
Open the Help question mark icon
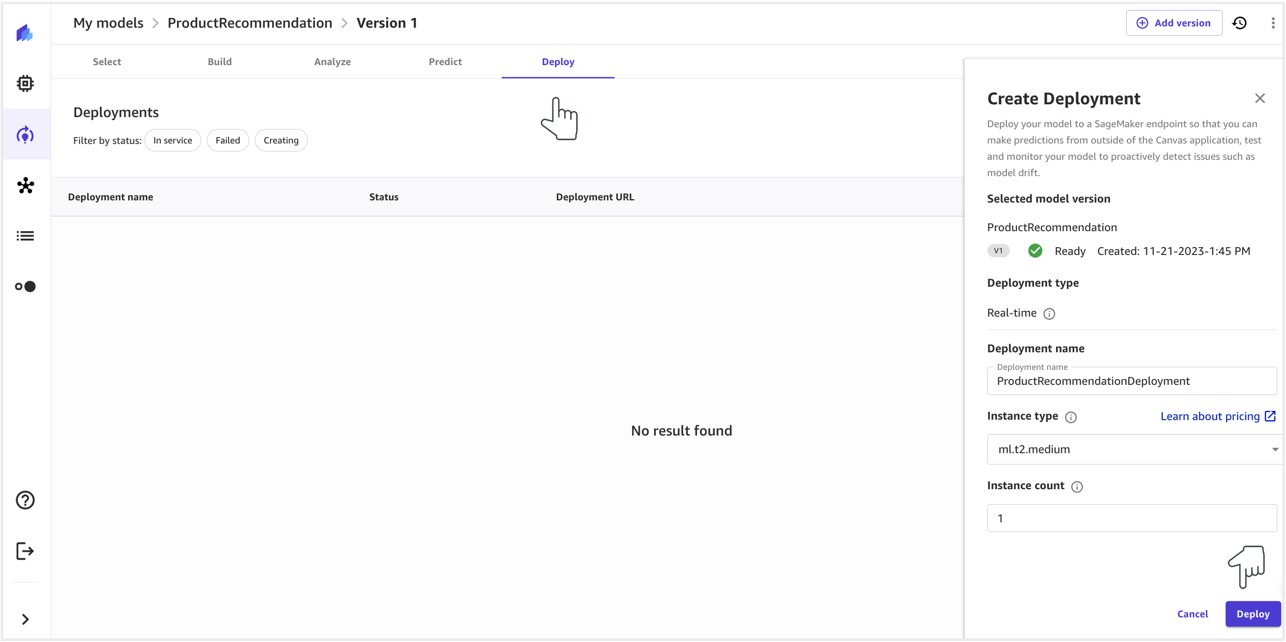[25, 500]
